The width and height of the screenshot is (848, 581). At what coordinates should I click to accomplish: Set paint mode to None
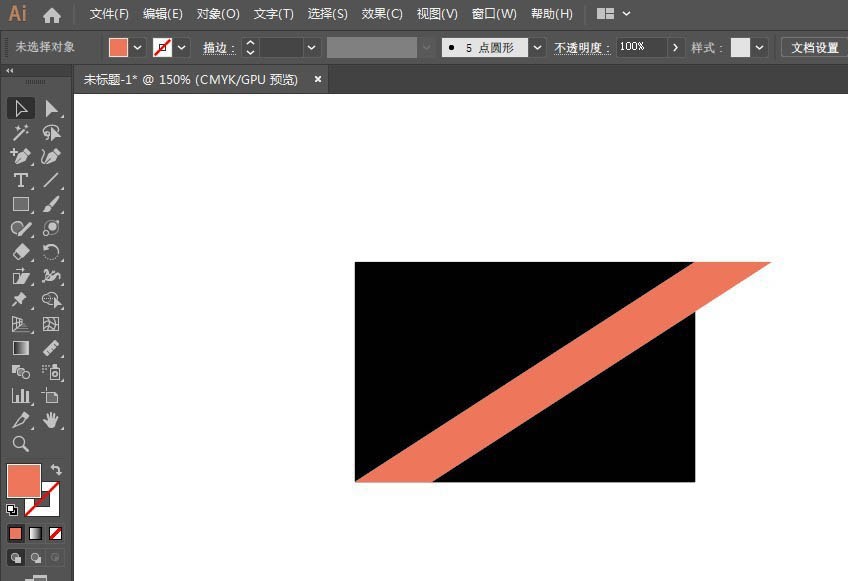pyautogui.click(x=55, y=534)
